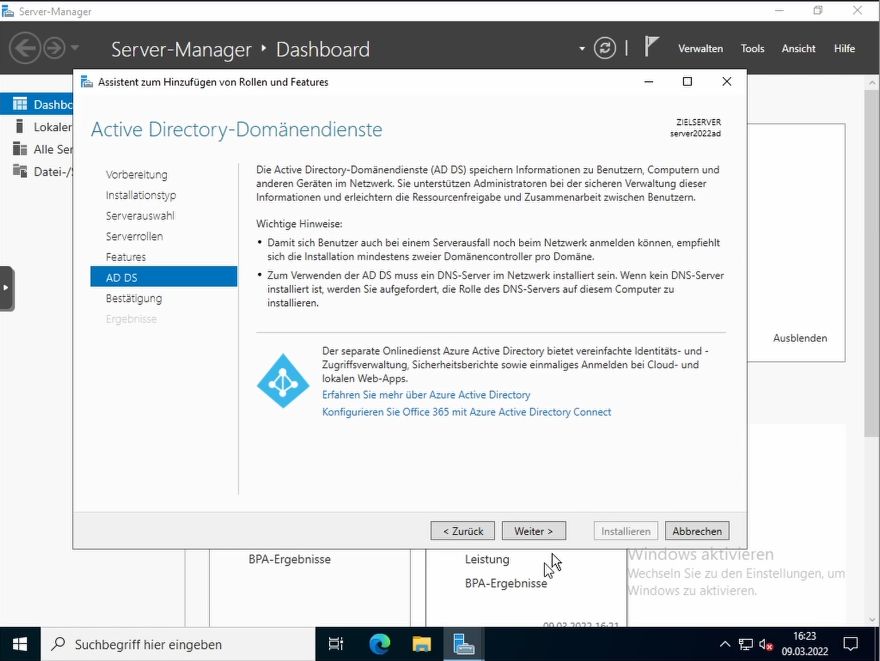Open Konfigurieren Sie Office 365 link

pos(466,412)
